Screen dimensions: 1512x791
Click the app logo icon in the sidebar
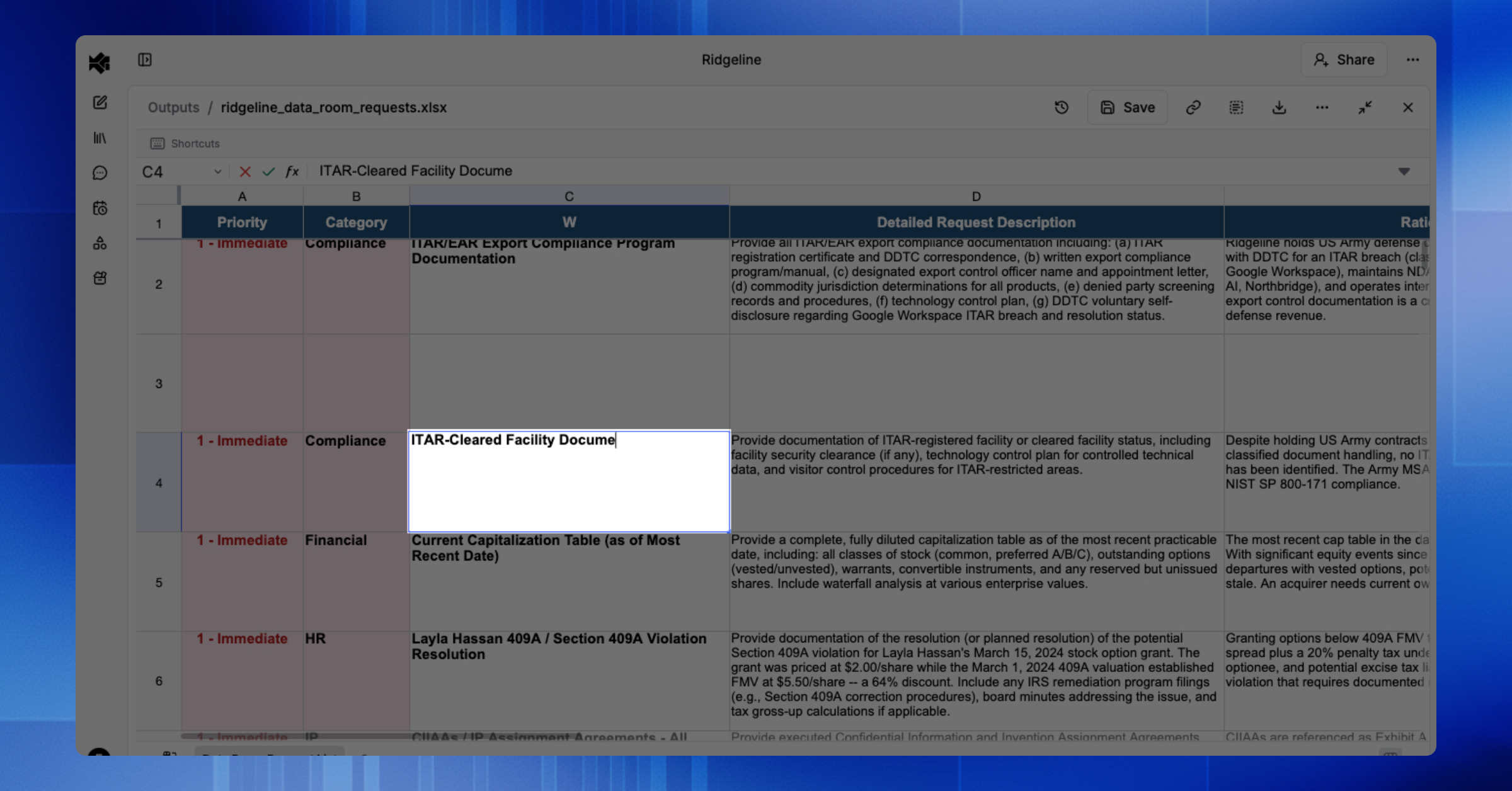coord(100,62)
